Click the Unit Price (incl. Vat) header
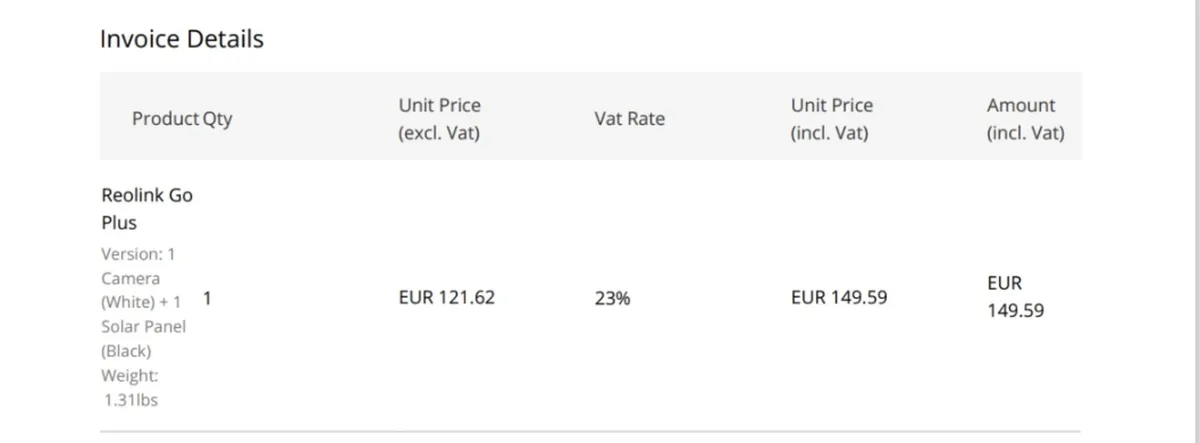Image resolution: width=1200 pixels, height=443 pixels. [831, 119]
